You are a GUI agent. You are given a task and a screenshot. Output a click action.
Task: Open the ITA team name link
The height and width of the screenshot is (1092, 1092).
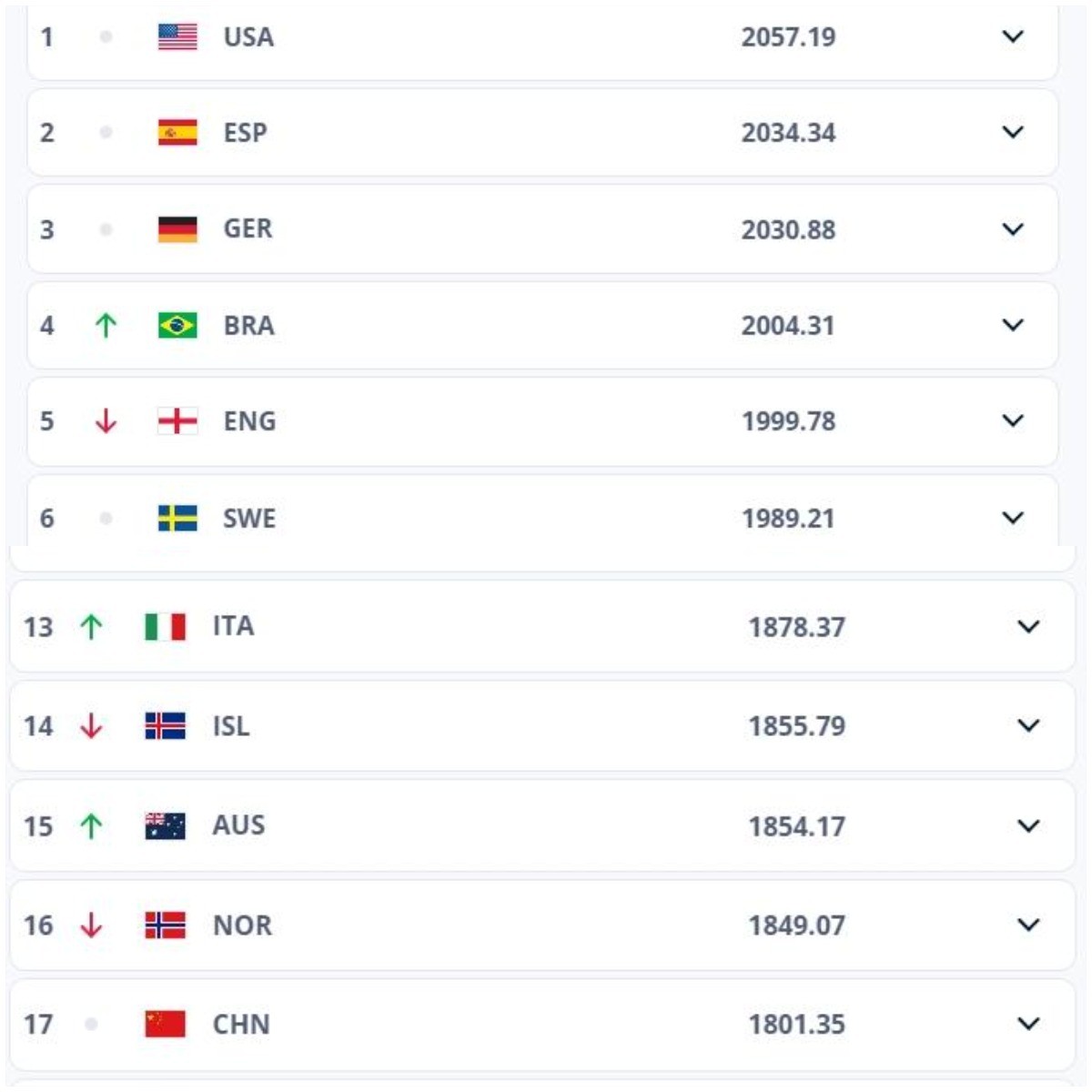(x=233, y=626)
